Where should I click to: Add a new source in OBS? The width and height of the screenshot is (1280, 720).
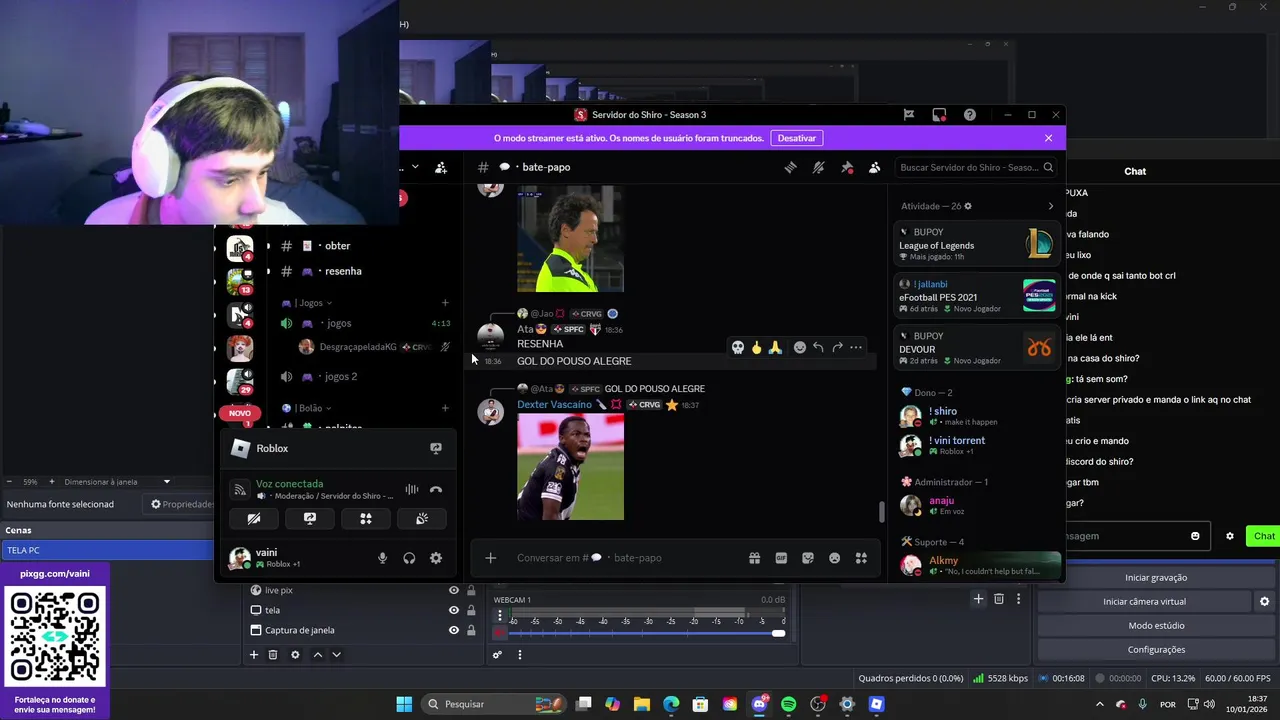[x=254, y=655]
